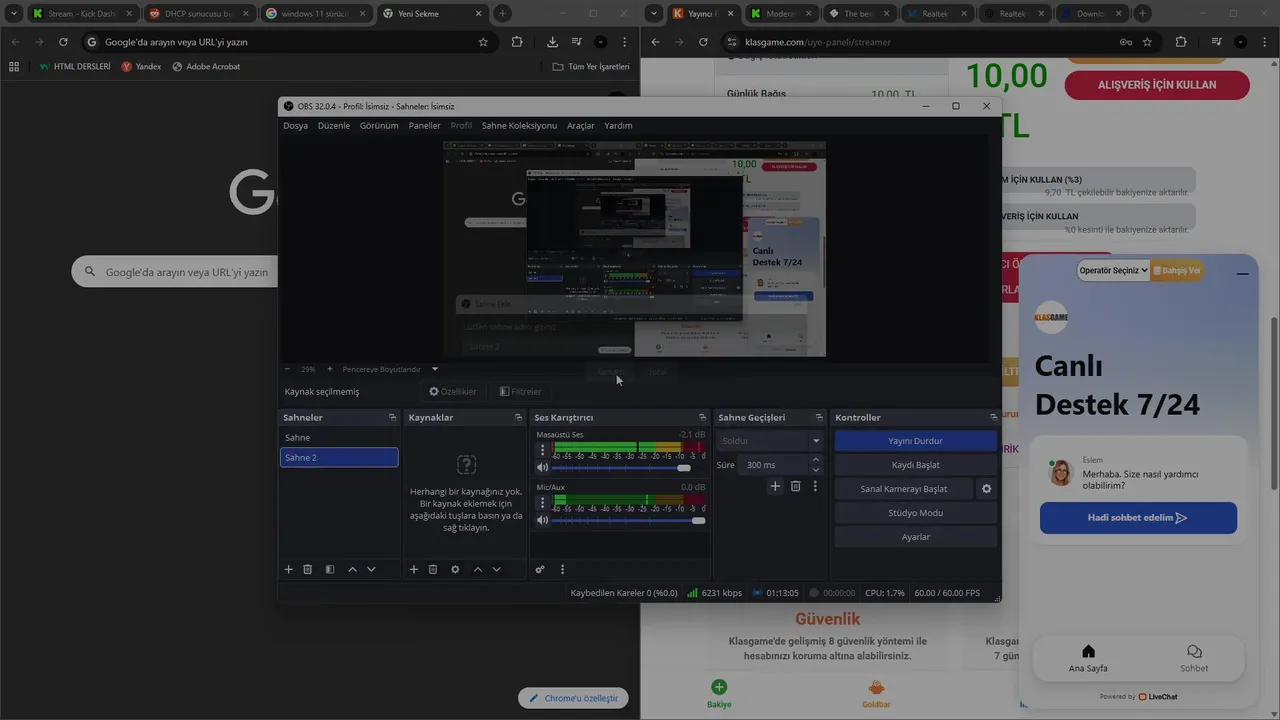Mute Masaüstü Ses speaker icon
The image size is (1280, 720).
(x=543, y=468)
